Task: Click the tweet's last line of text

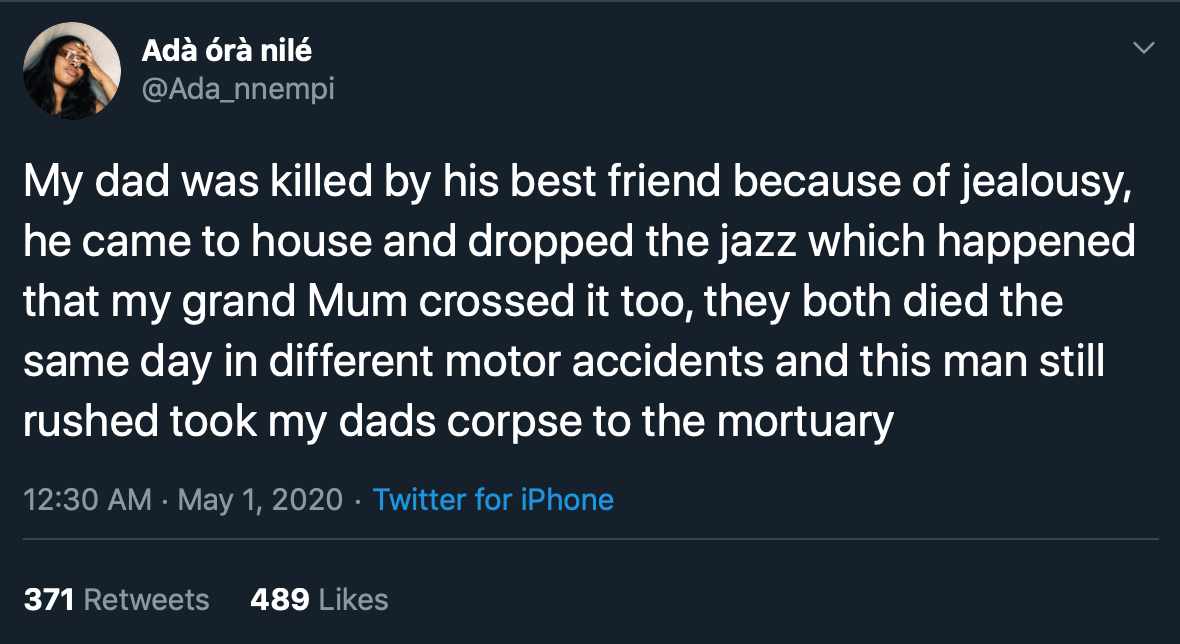Action: tap(457, 423)
